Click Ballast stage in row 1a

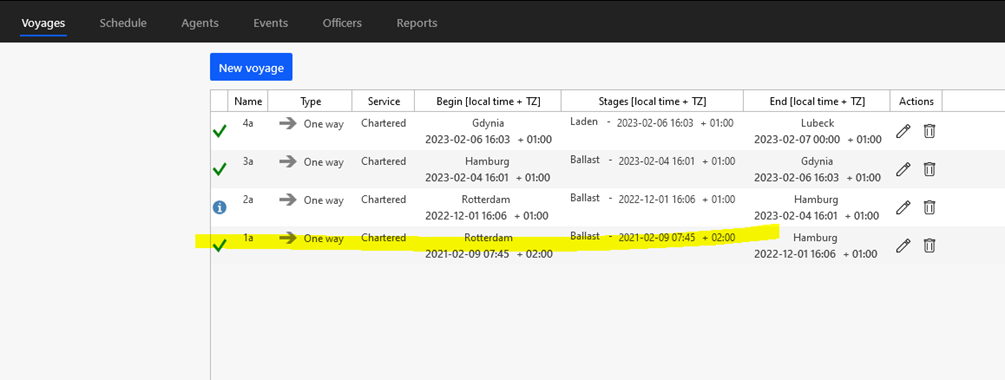coord(585,236)
